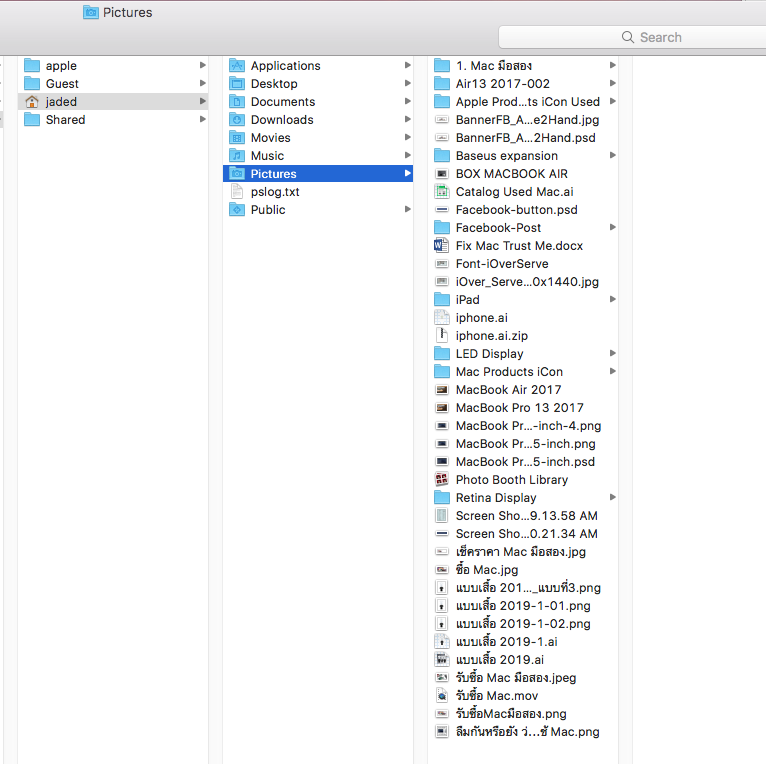
Task: Click the แบบเสื้อ 2019.ai file icon
Action: tap(442, 659)
